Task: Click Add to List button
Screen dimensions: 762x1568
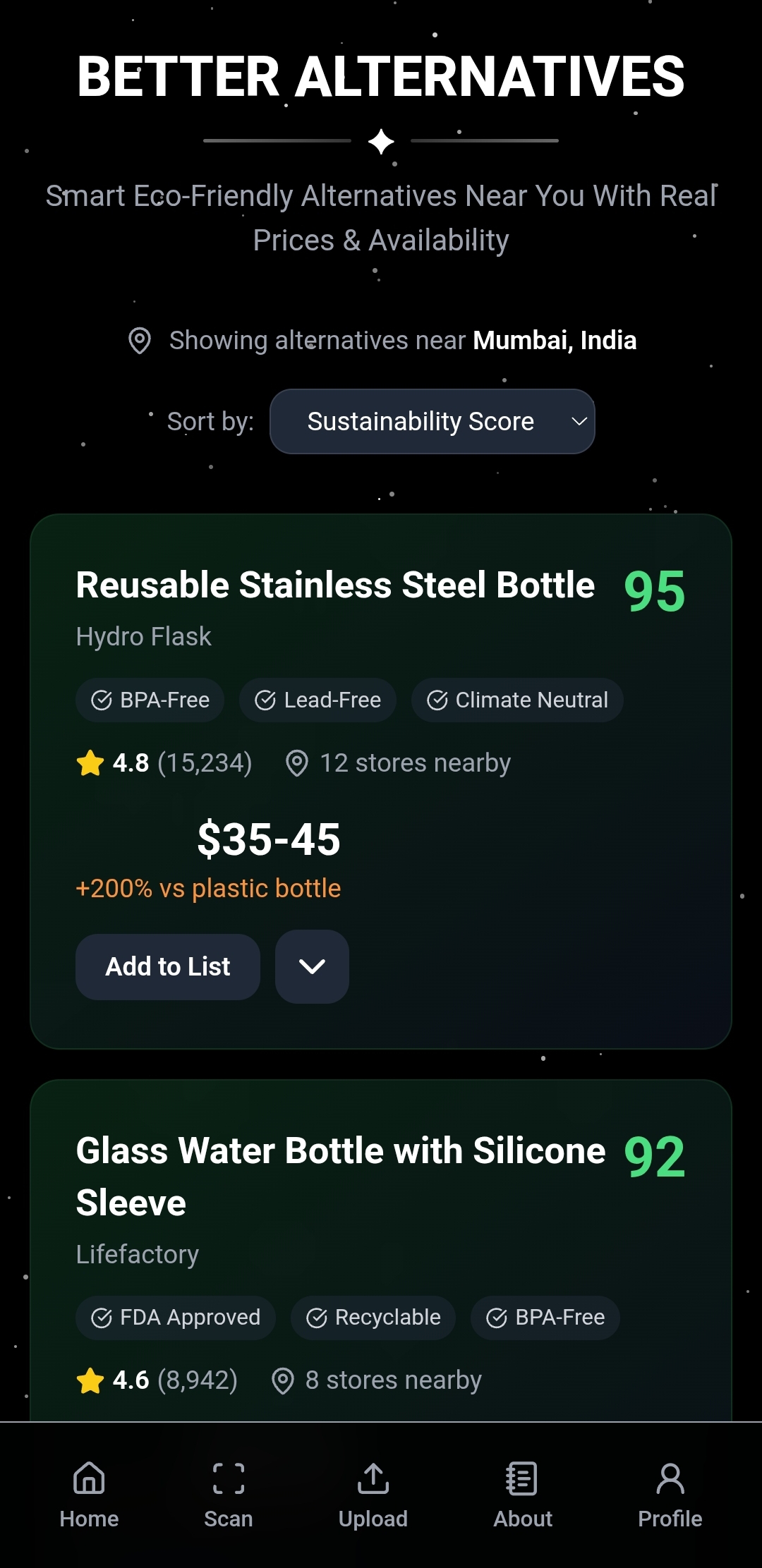Action: (x=168, y=966)
